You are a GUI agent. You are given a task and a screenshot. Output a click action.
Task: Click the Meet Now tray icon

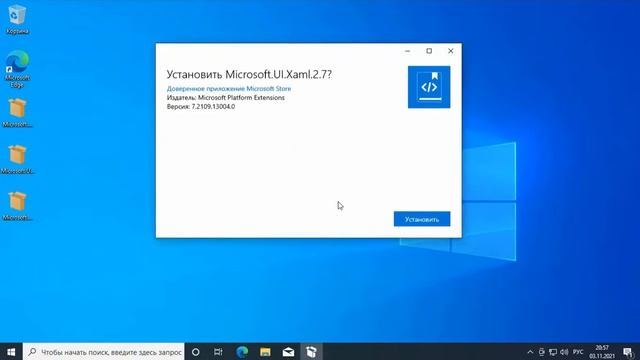(x=541, y=352)
